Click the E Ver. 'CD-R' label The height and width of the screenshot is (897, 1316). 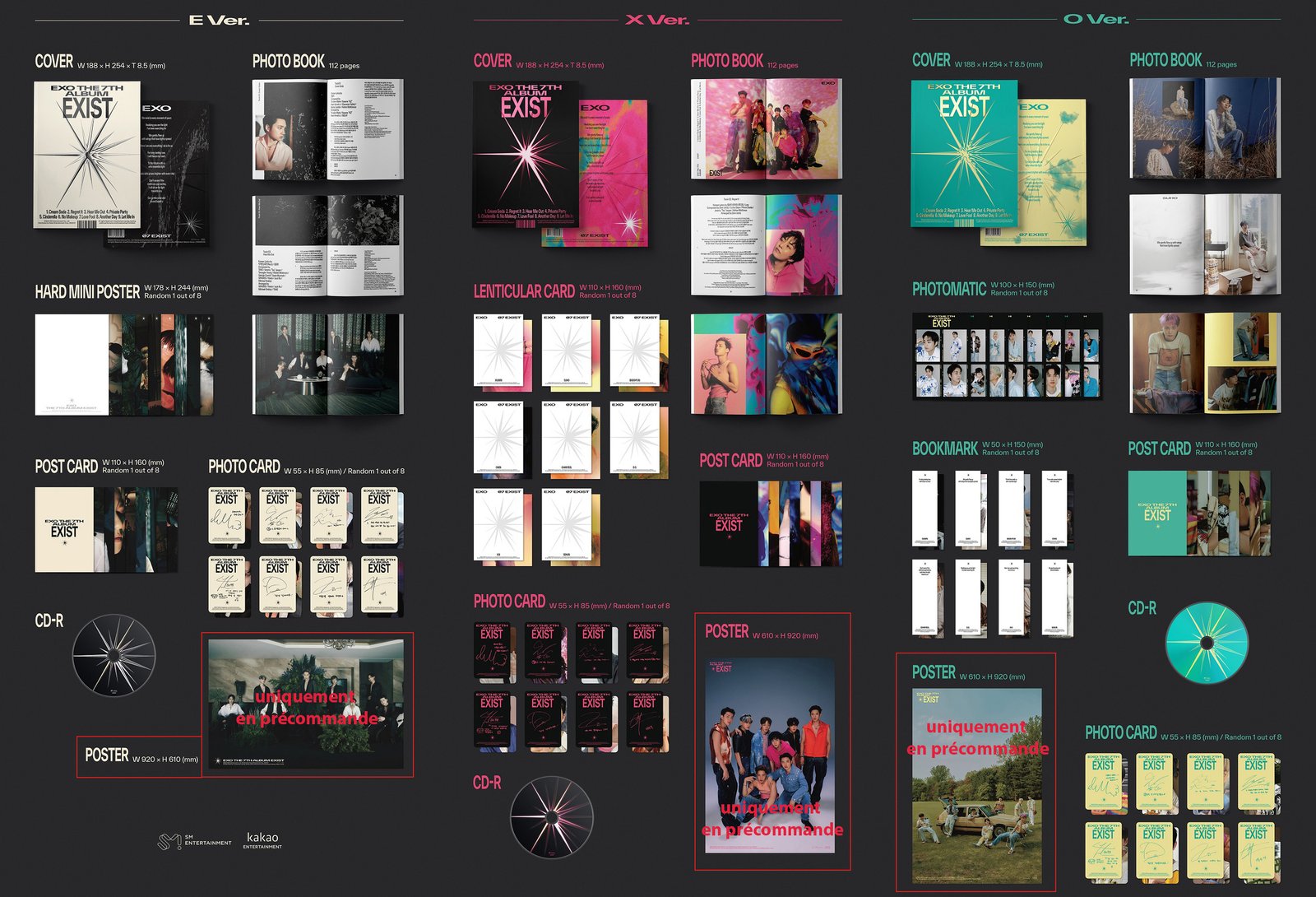[x=49, y=620]
